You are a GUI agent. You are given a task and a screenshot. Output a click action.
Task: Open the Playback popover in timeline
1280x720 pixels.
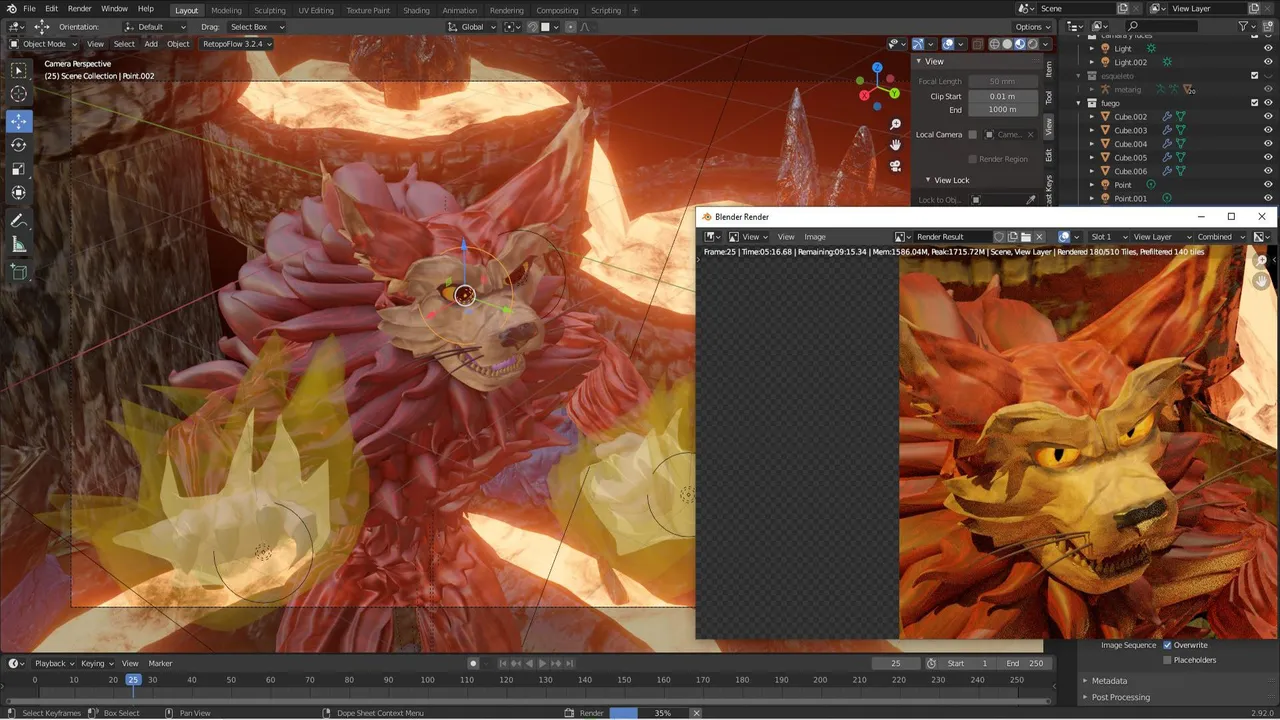click(x=54, y=663)
